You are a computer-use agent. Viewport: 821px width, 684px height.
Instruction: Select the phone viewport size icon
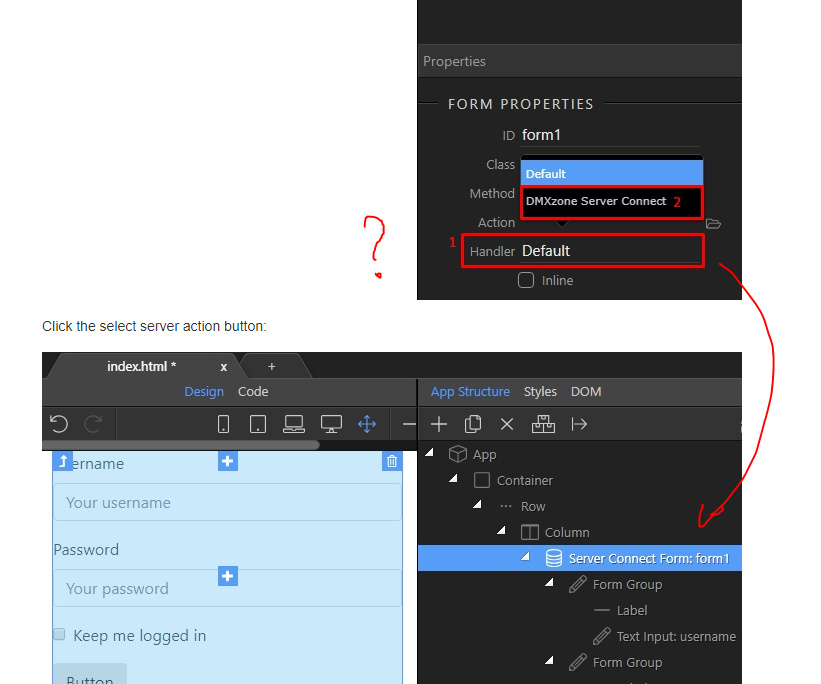click(224, 424)
